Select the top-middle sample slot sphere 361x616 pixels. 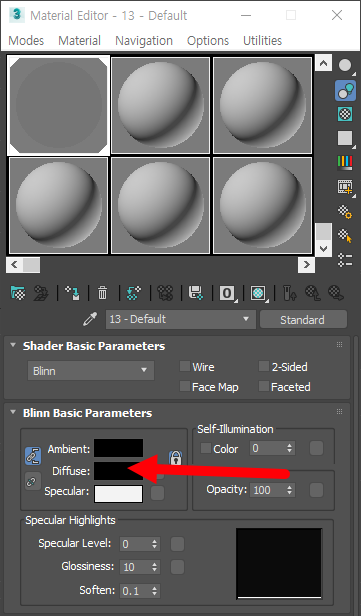160,105
